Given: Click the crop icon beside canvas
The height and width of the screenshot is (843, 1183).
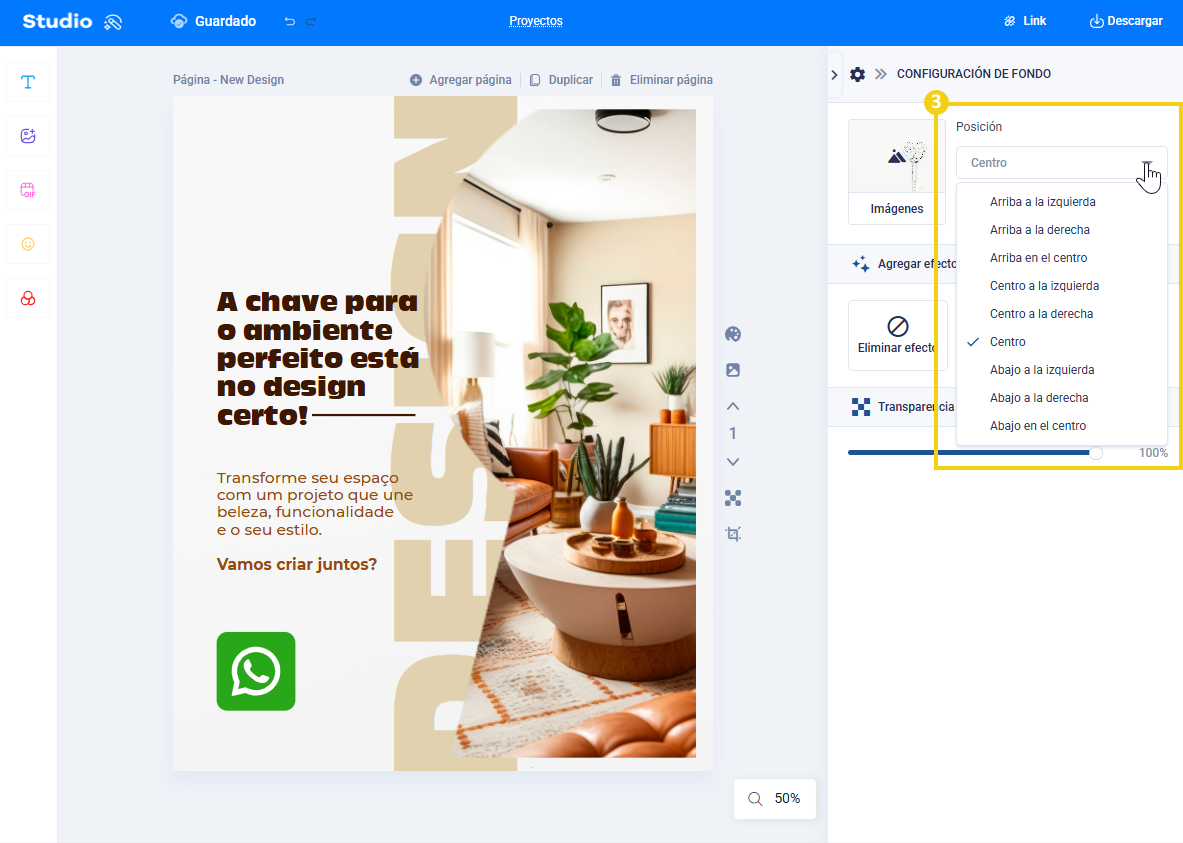Looking at the screenshot, I should (733, 534).
